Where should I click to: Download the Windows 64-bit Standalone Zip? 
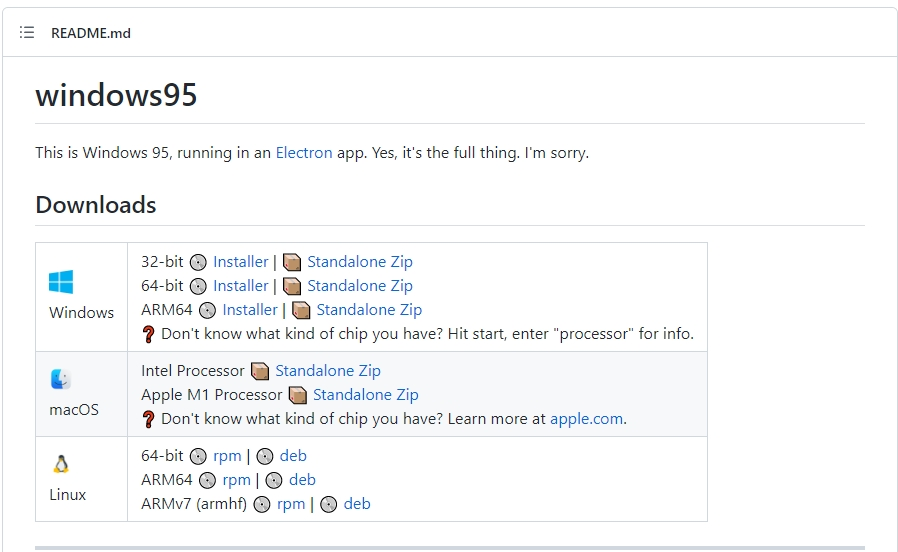pos(360,286)
